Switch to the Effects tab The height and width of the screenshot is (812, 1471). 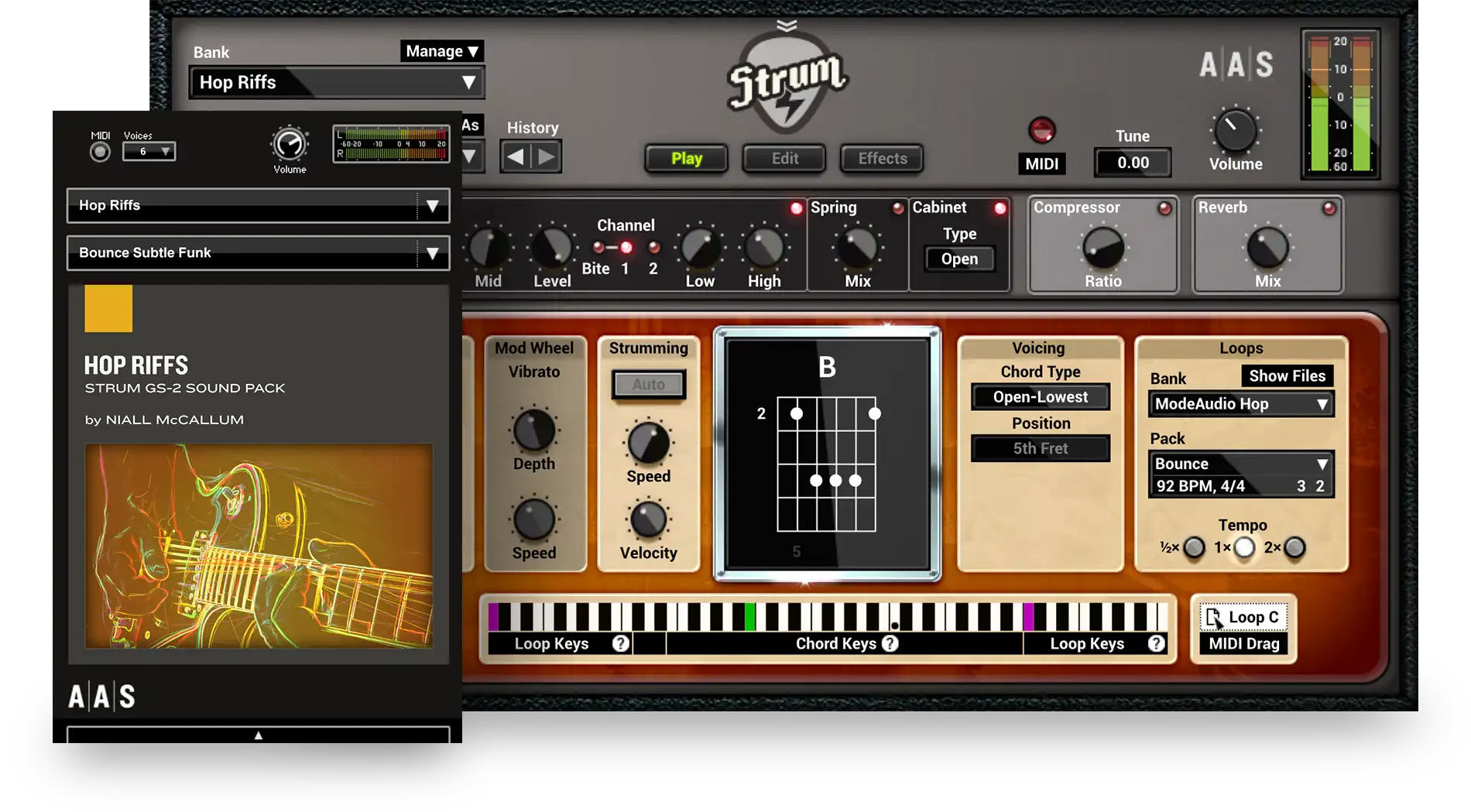pyautogui.click(x=882, y=159)
